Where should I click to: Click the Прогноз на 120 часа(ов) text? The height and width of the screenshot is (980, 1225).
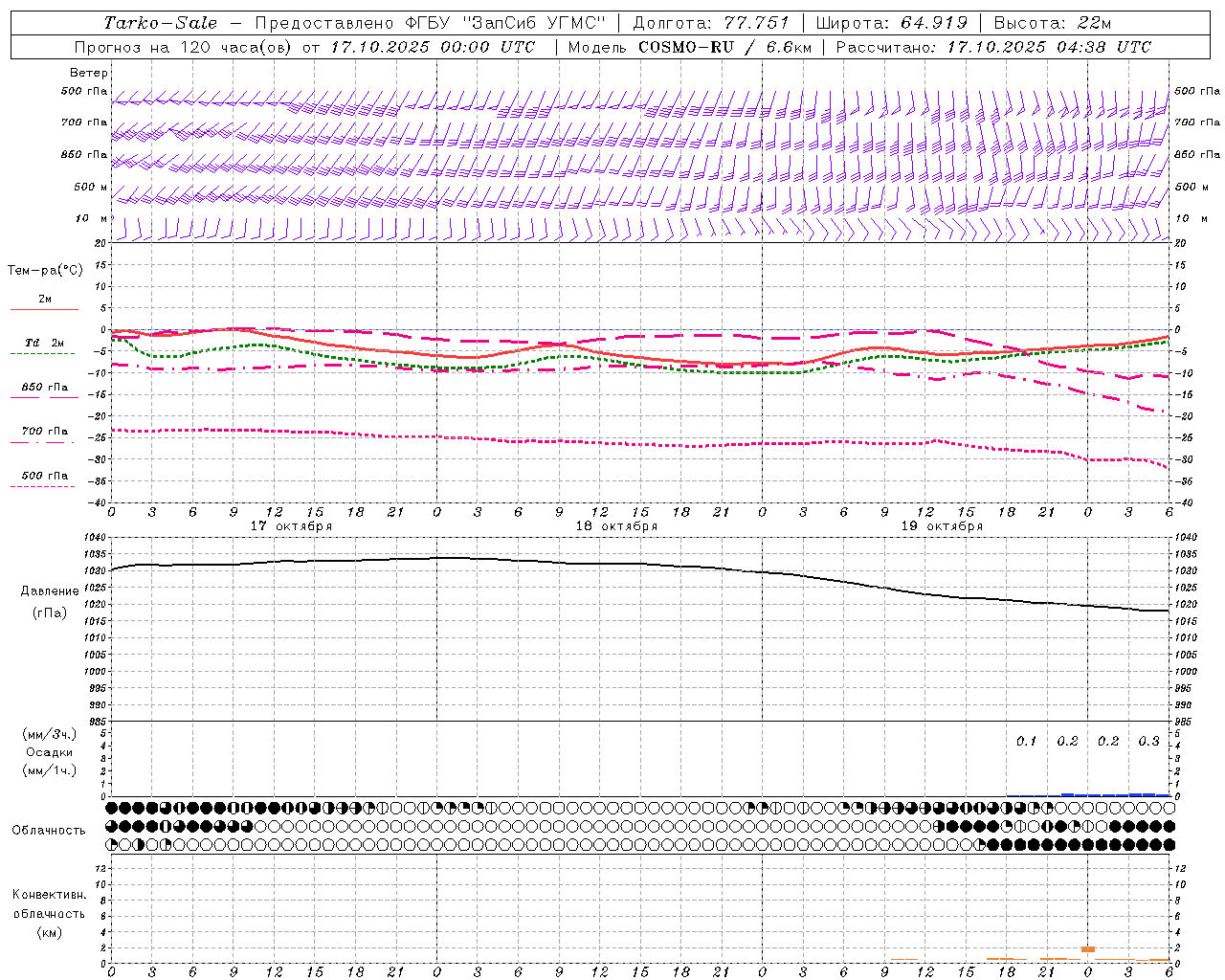coord(184,47)
